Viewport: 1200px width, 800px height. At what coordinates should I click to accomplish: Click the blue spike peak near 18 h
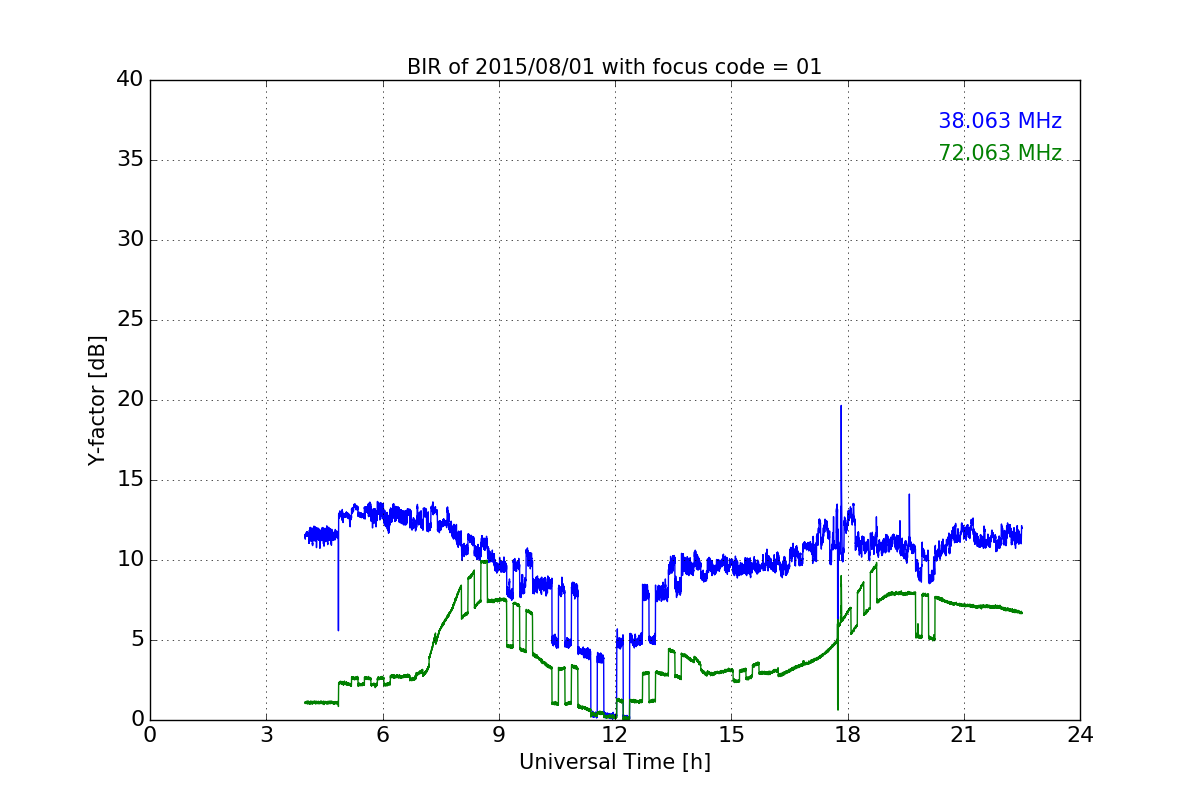click(x=841, y=406)
